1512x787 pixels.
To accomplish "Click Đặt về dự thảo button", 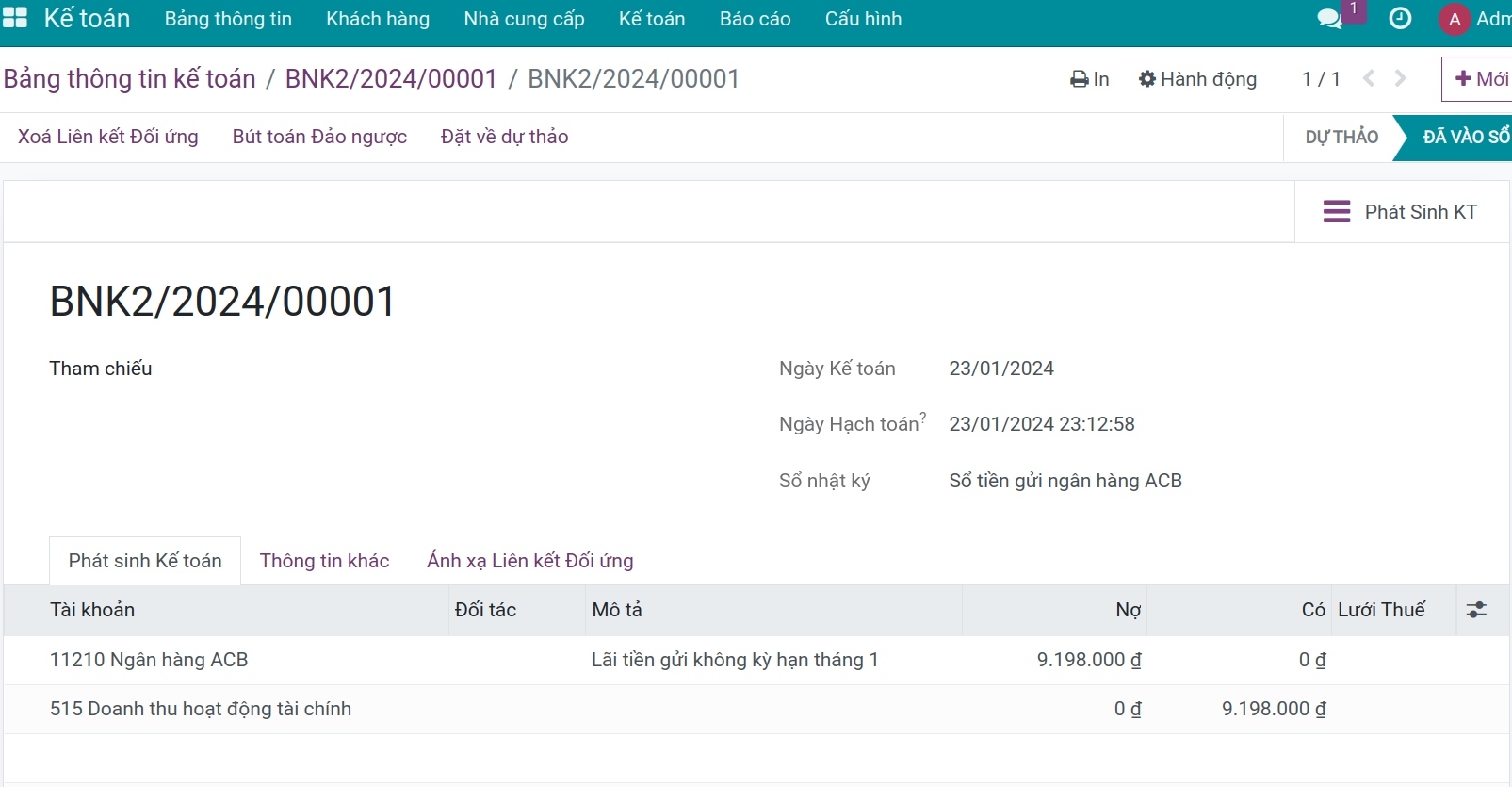I will point(504,137).
